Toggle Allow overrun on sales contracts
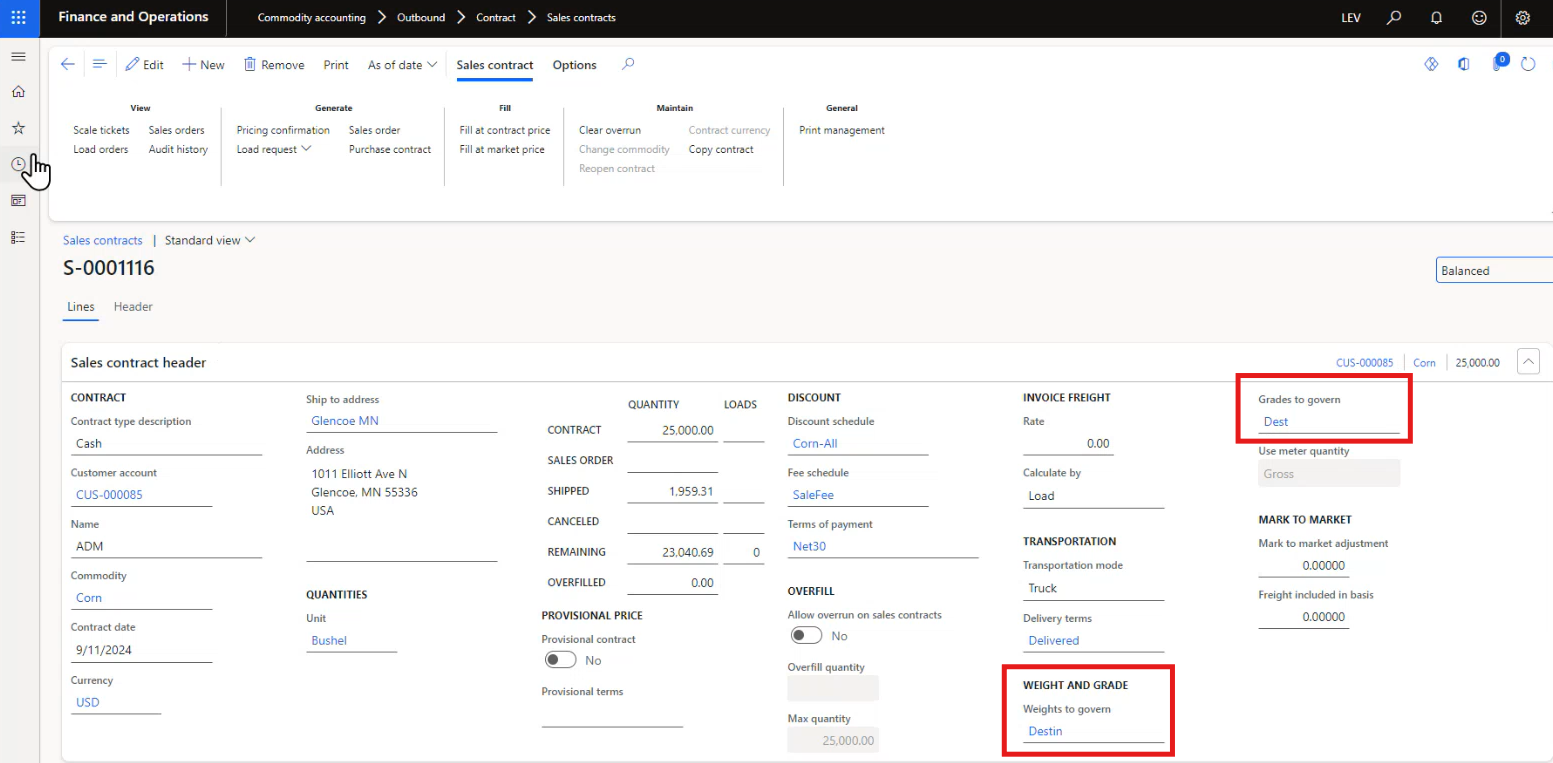 coord(806,636)
